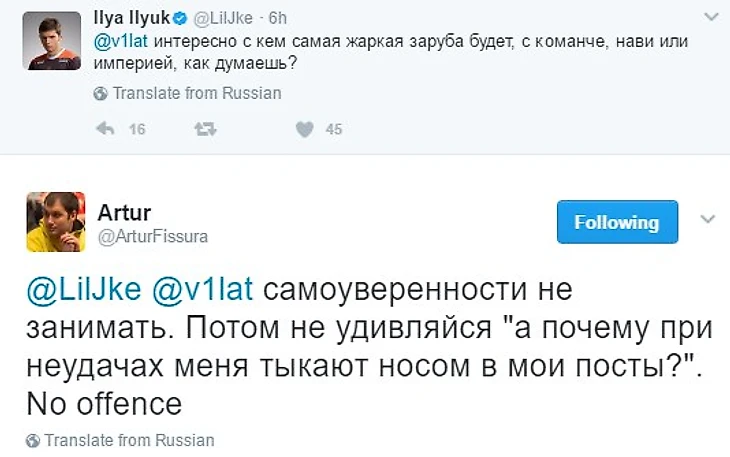Viewport: 730px width, 457px height.
Task: Open the Ilya Ilyuk display name link
Action: (x=131, y=17)
